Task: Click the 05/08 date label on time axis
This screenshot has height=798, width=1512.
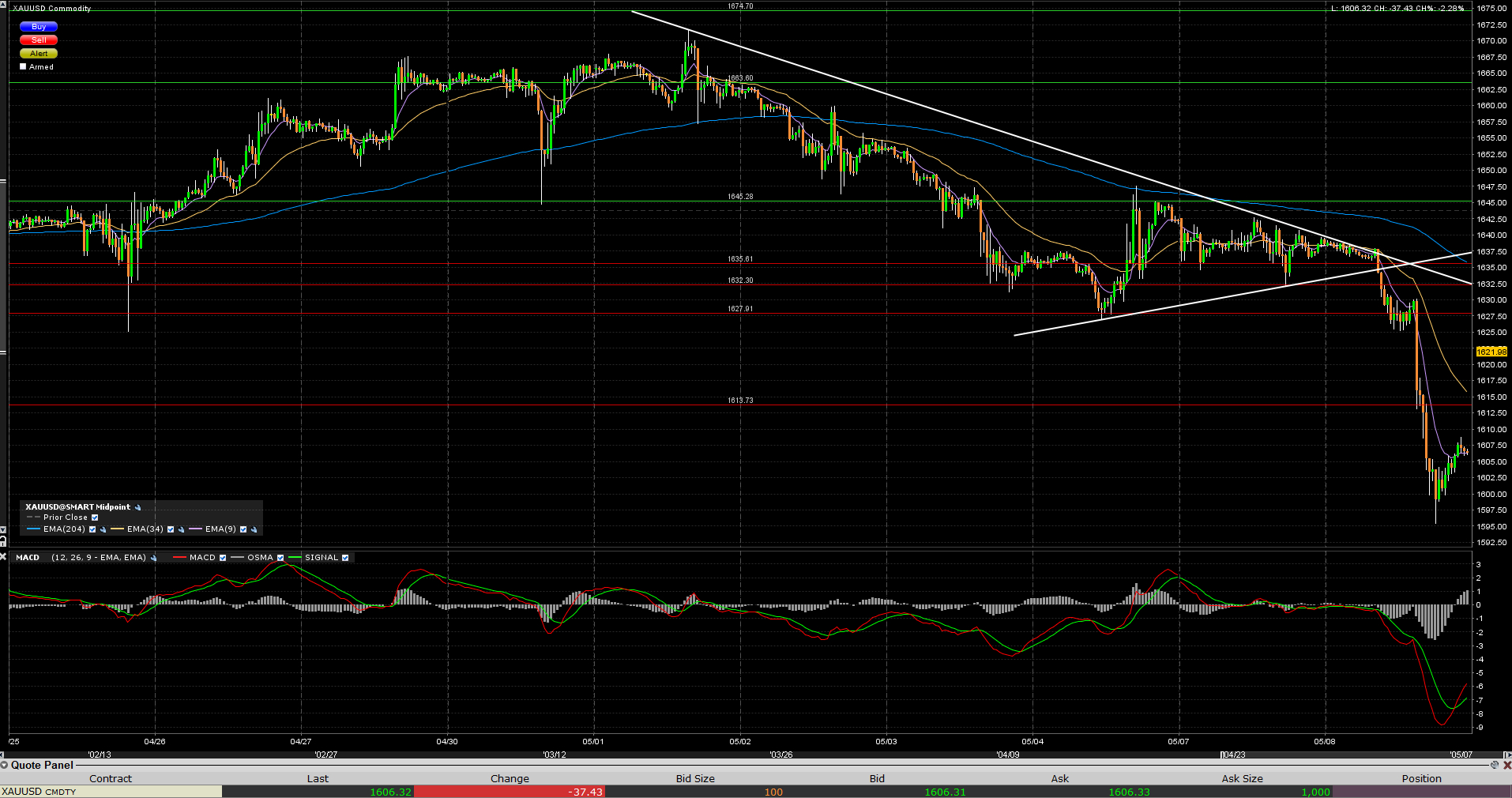Action: click(x=1325, y=741)
